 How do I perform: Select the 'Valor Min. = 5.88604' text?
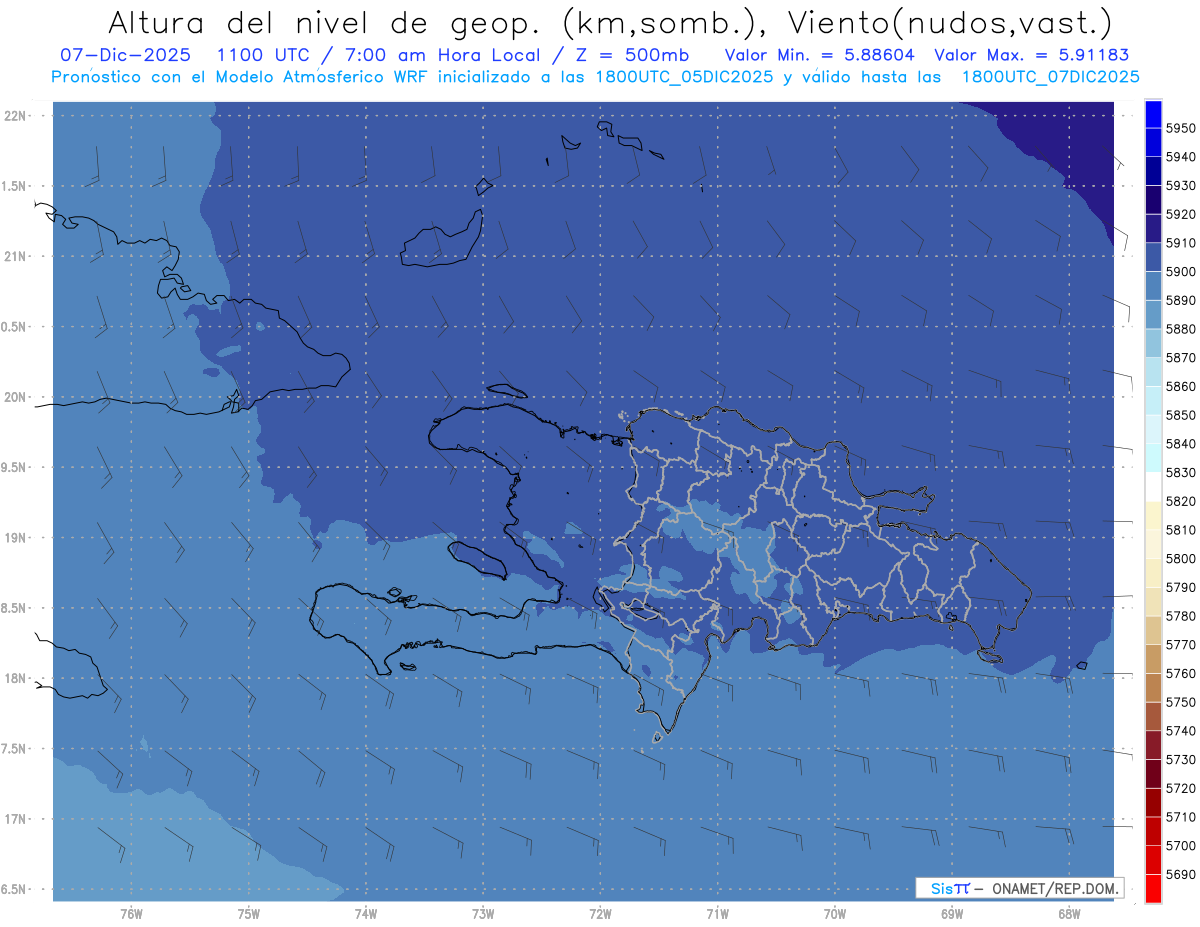point(819,56)
